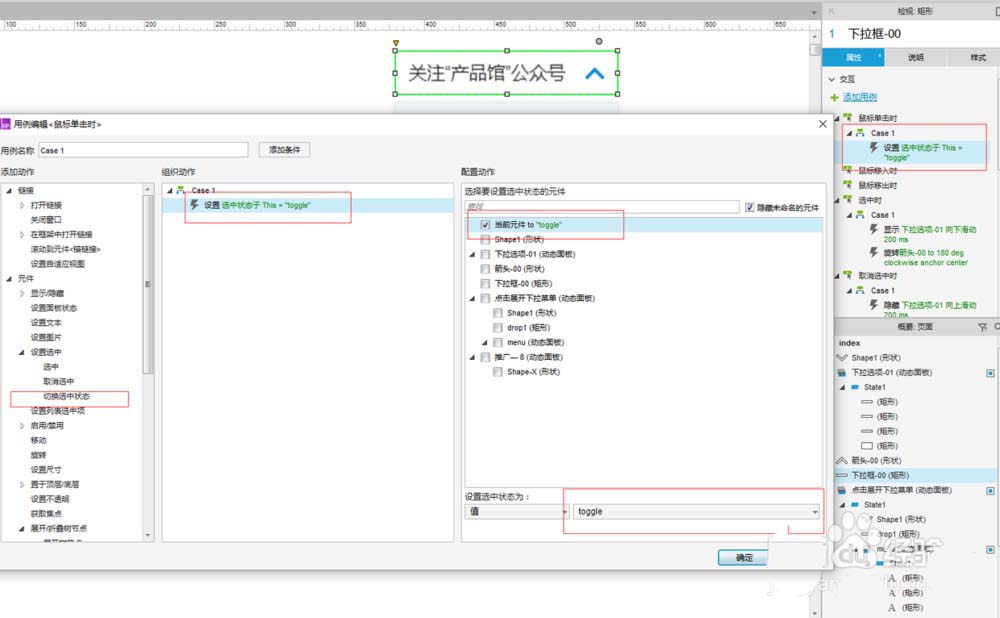Check the 点击展开下拉菜单 (动态面板) checkbox
The height and width of the screenshot is (618, 1000).
point(485,298)
